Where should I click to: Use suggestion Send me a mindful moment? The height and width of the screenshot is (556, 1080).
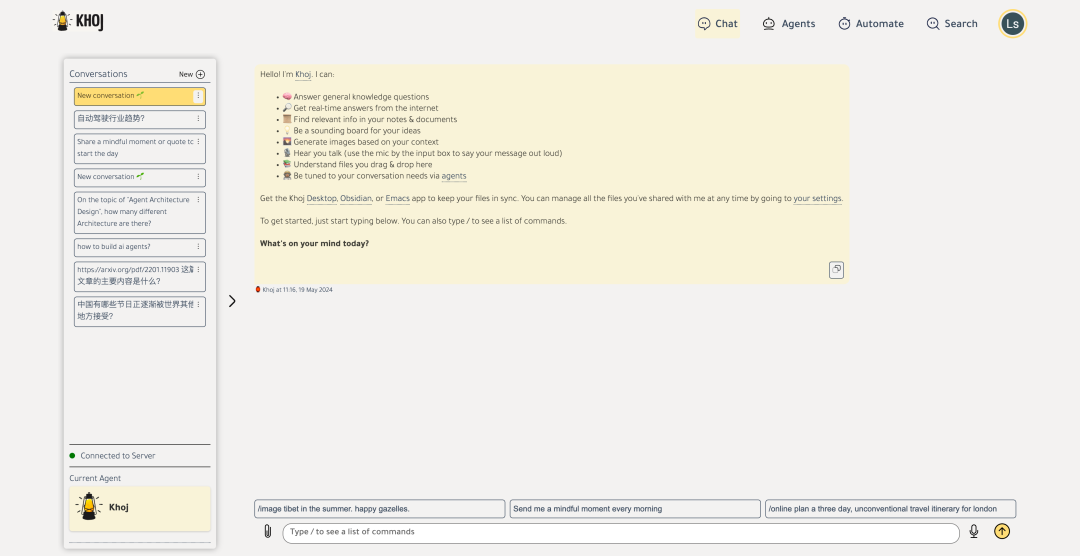[x=635, y=509]
